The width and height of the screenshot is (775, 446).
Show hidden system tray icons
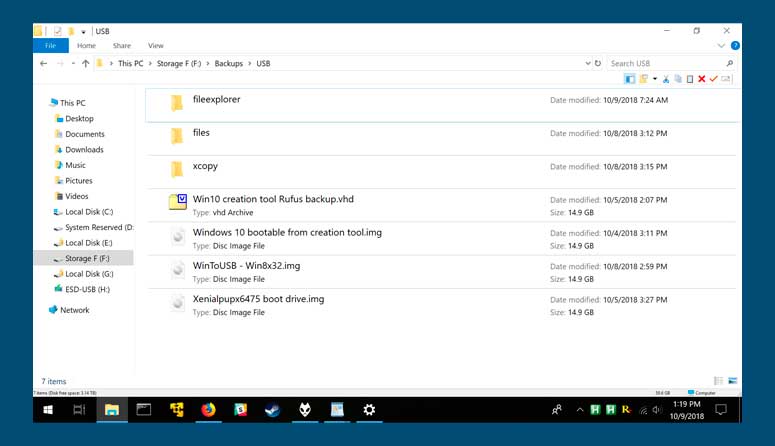click(x=580, y=410)
